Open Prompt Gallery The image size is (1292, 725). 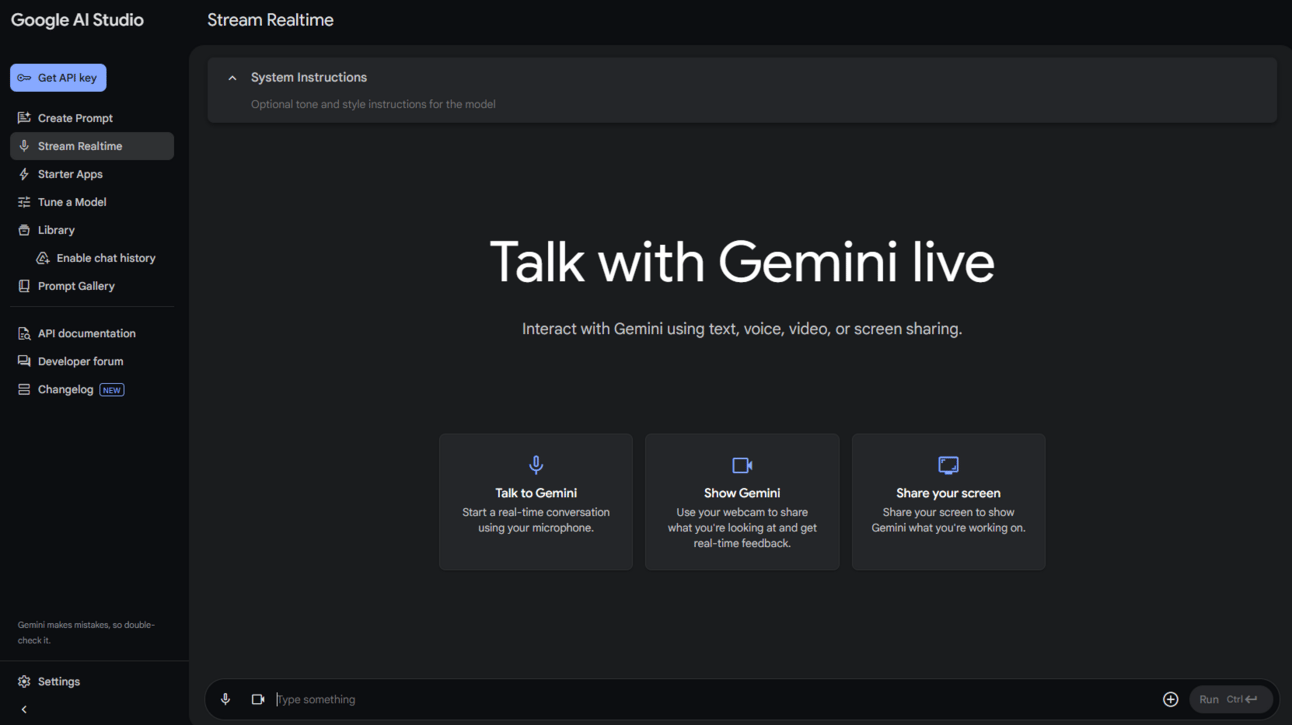[76, 286]
